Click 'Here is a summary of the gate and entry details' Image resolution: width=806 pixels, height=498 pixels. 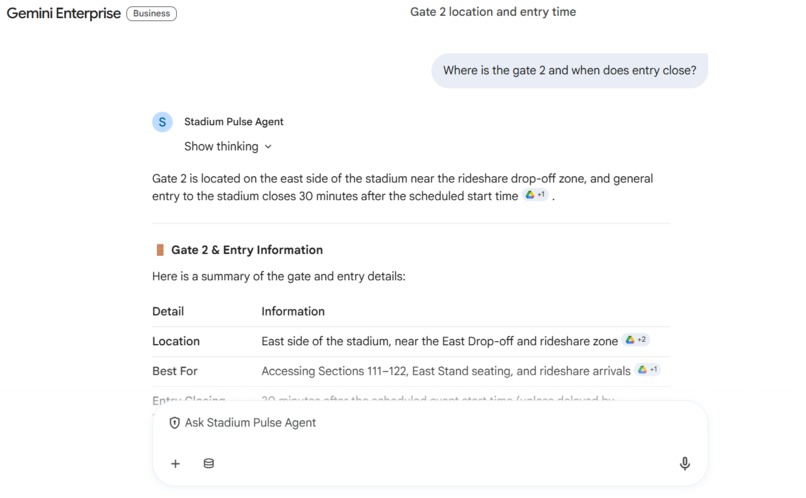(279, 276)
